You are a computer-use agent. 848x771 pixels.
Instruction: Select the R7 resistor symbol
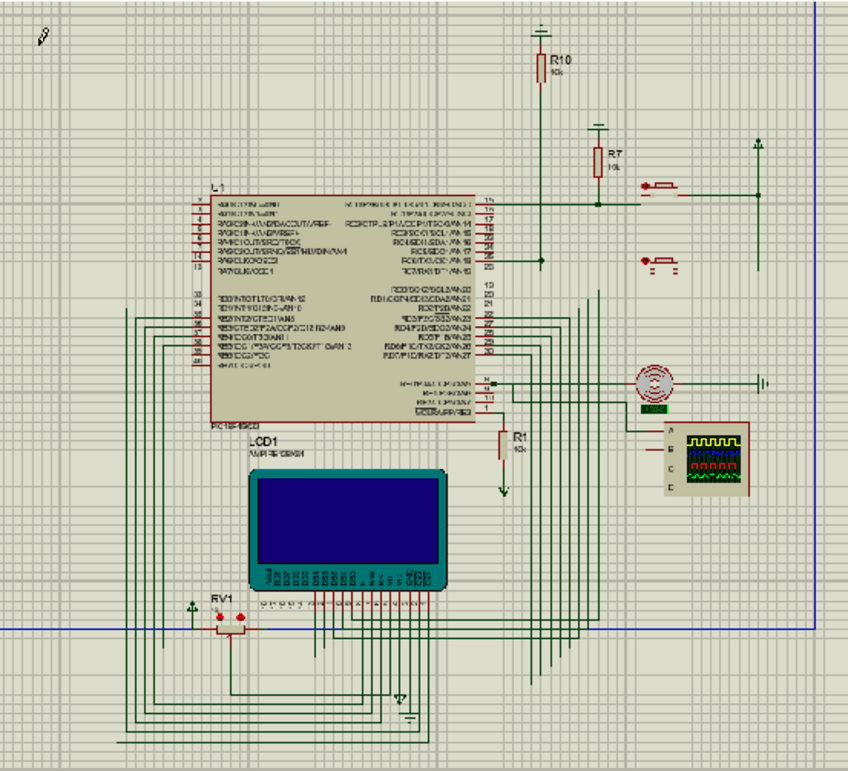pyautogui.click(x=598, y=162)
